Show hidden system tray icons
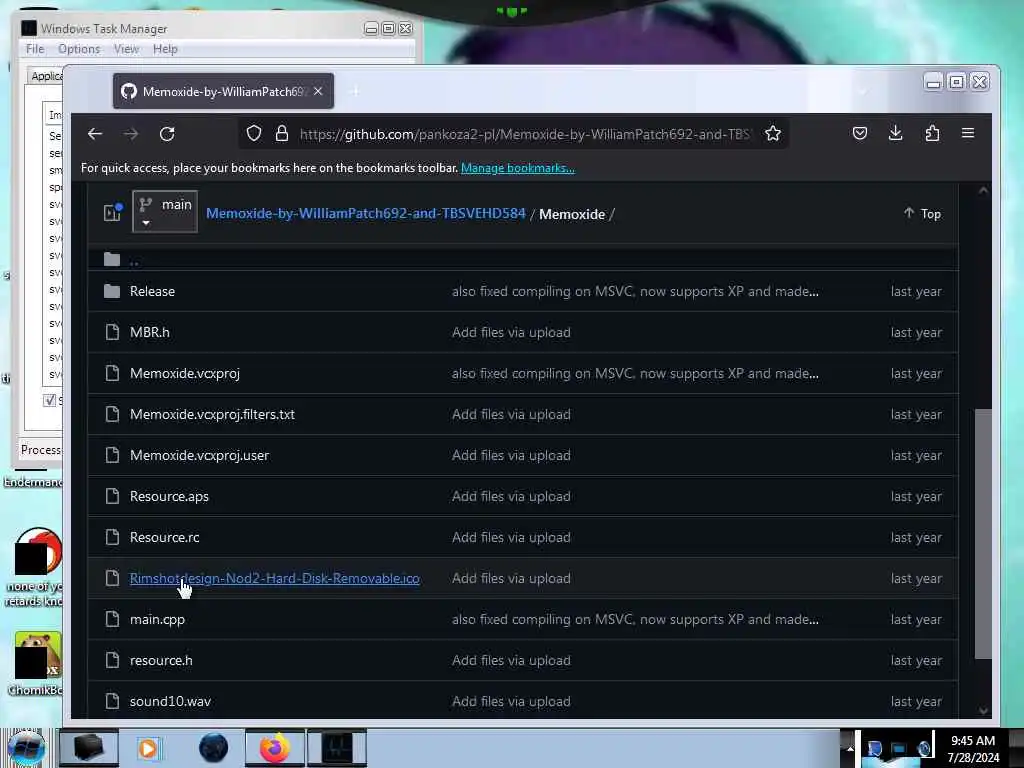The height and width of the screenshot is (768, 1024). (x=850, y=748)
